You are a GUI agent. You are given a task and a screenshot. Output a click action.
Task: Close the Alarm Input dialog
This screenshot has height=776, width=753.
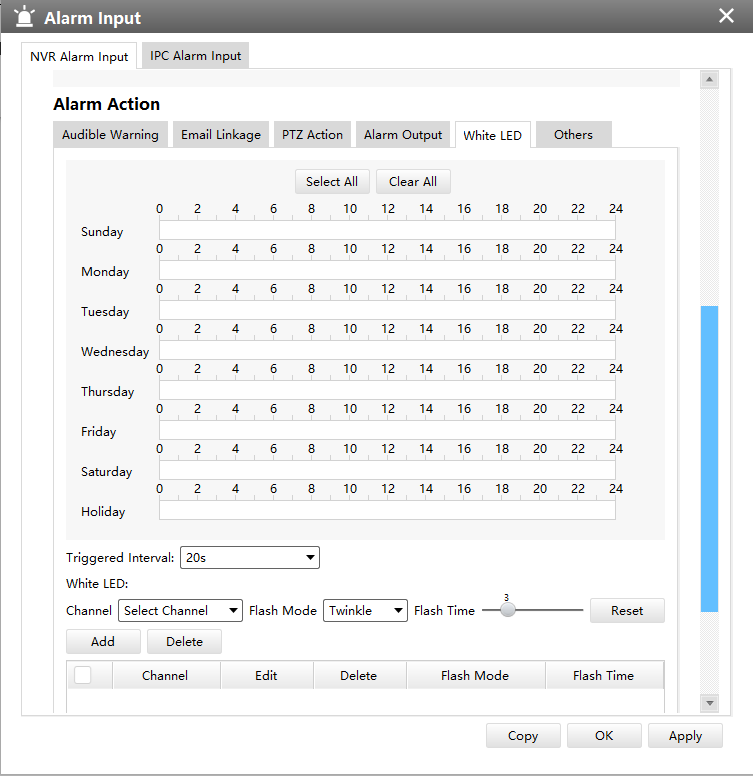(x=726, y=16)
